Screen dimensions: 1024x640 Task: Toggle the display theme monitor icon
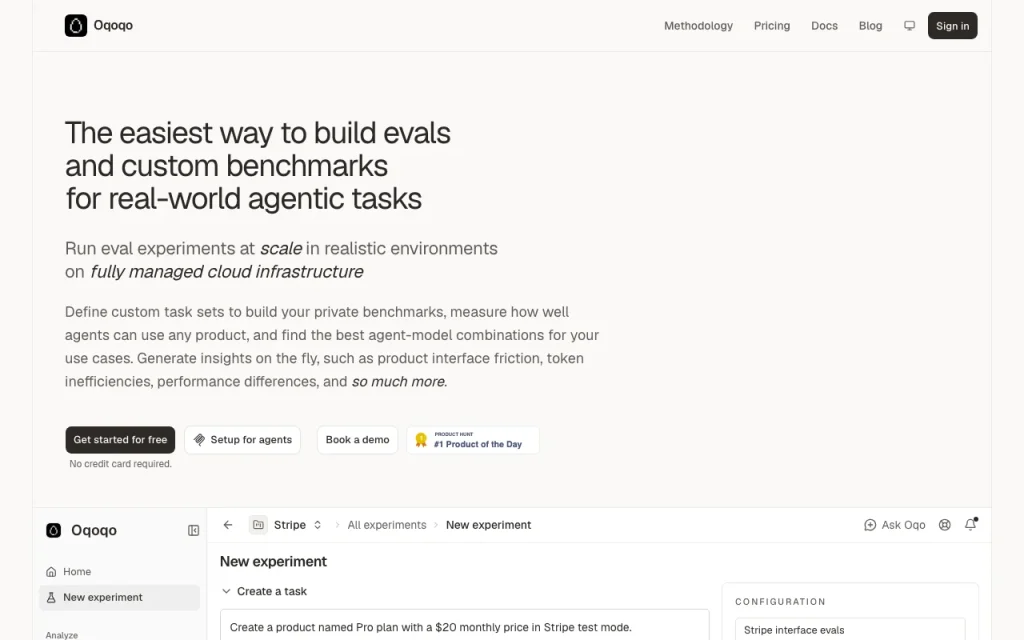tap(909, 25)
